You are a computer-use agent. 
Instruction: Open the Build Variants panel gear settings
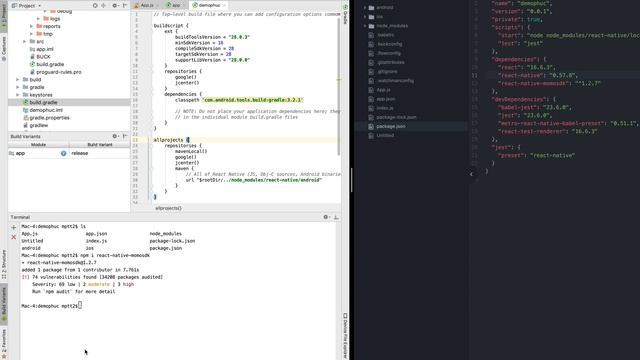[115, 136]
